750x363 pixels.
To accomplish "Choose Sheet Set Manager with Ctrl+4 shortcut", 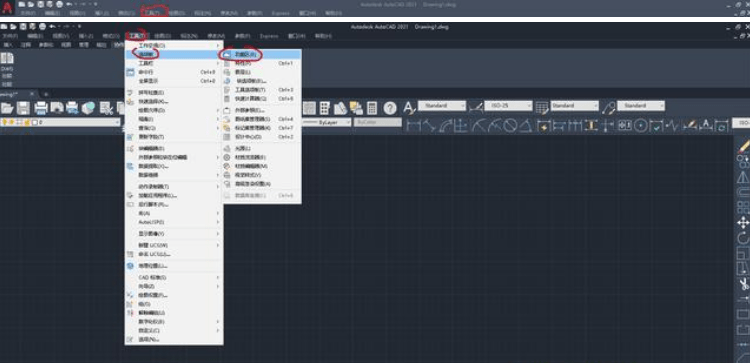I will coord(262,119).
